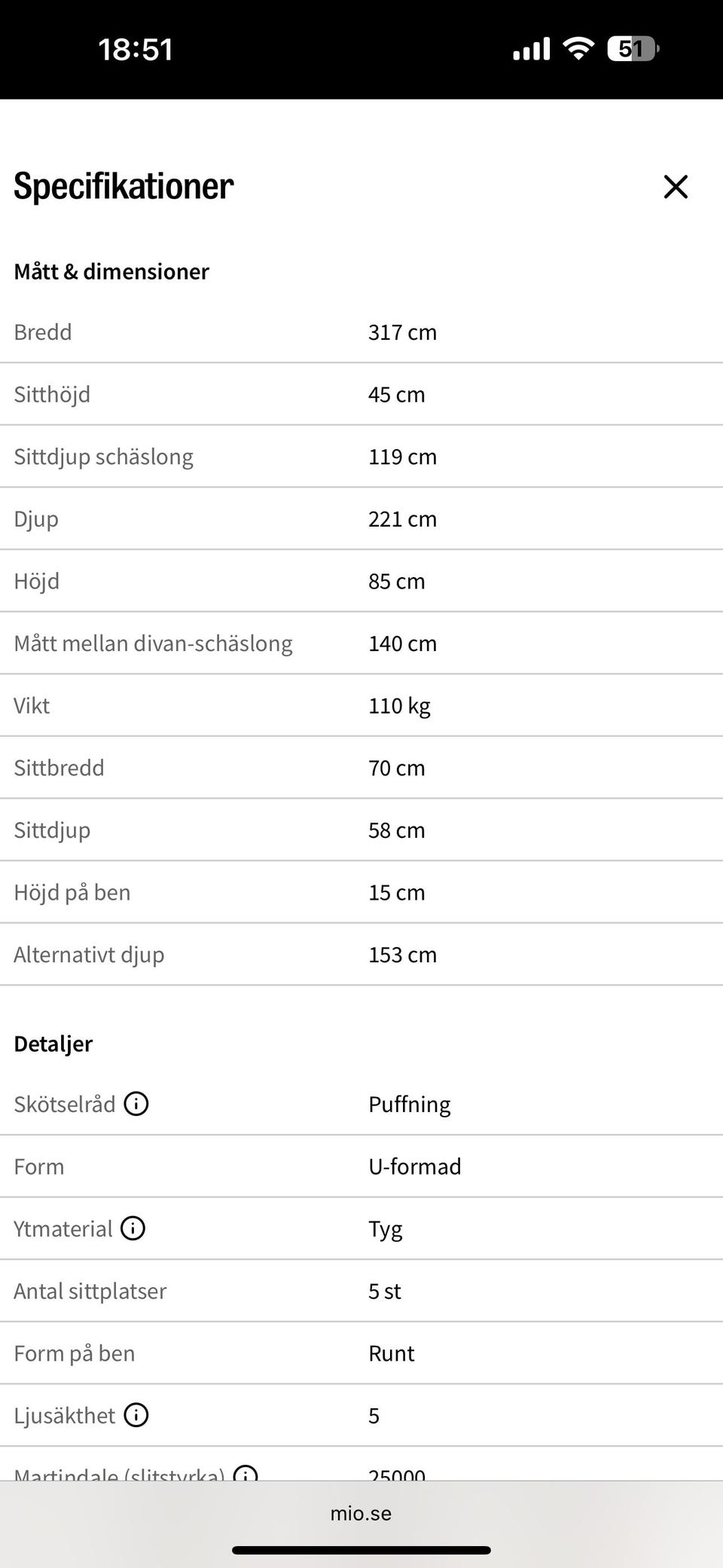Tap the mio.se address bar
Image resolution: width=723 pixels, height=1568 pixels.
tap(361, 1513)
